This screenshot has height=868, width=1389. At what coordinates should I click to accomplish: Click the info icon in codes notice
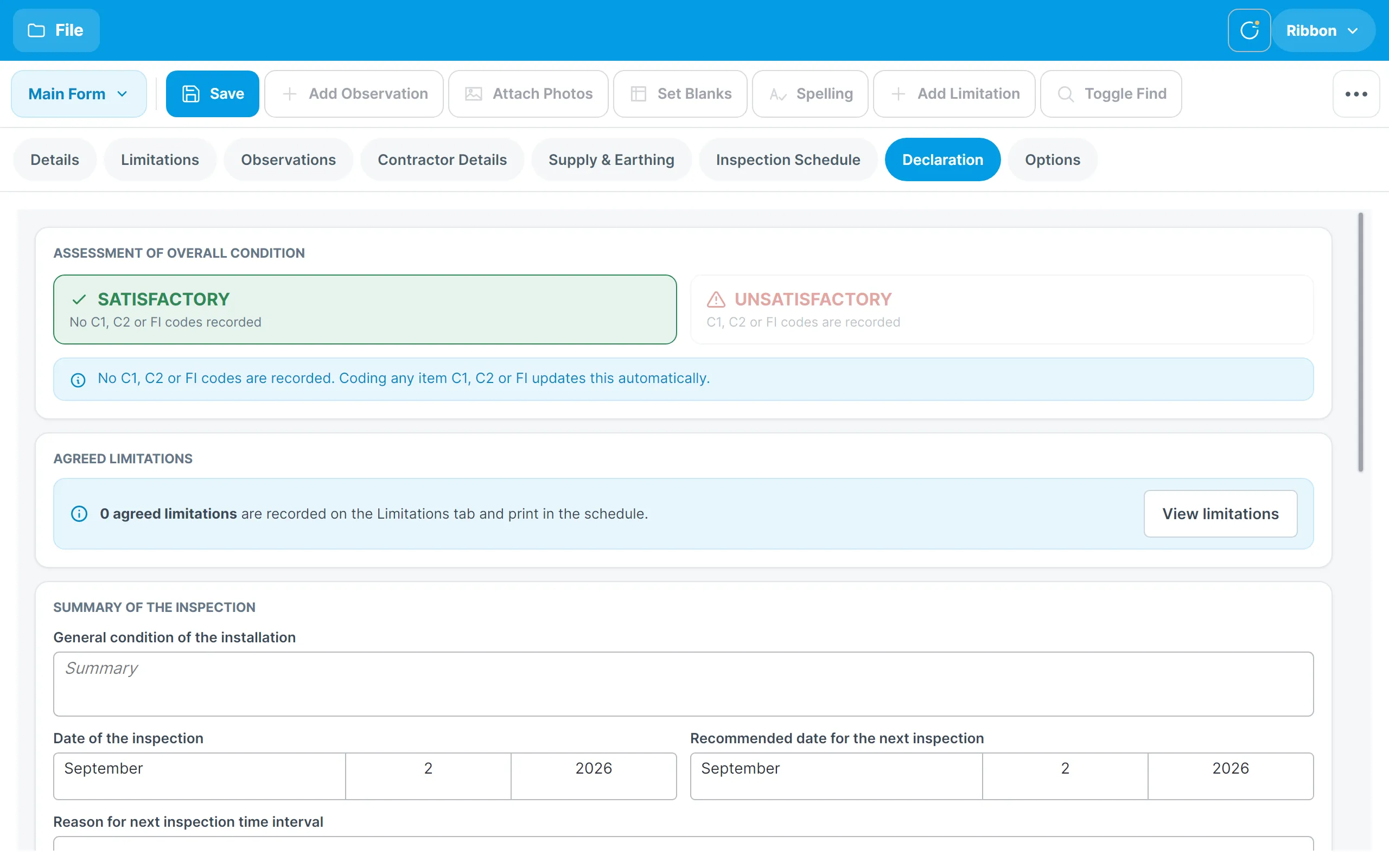pos(78,380)
